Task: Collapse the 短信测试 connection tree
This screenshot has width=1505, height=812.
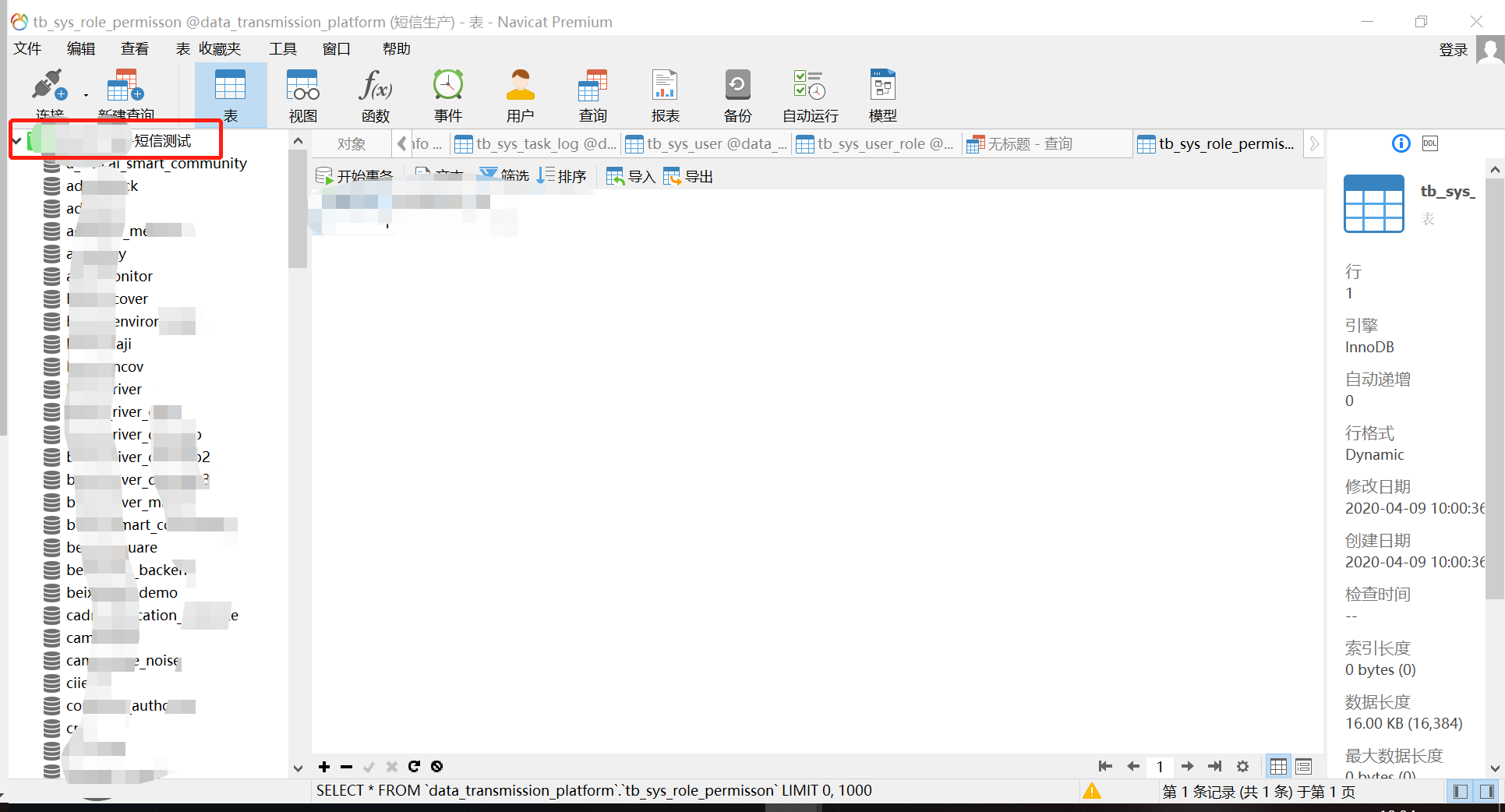Action: pos(16,141)
